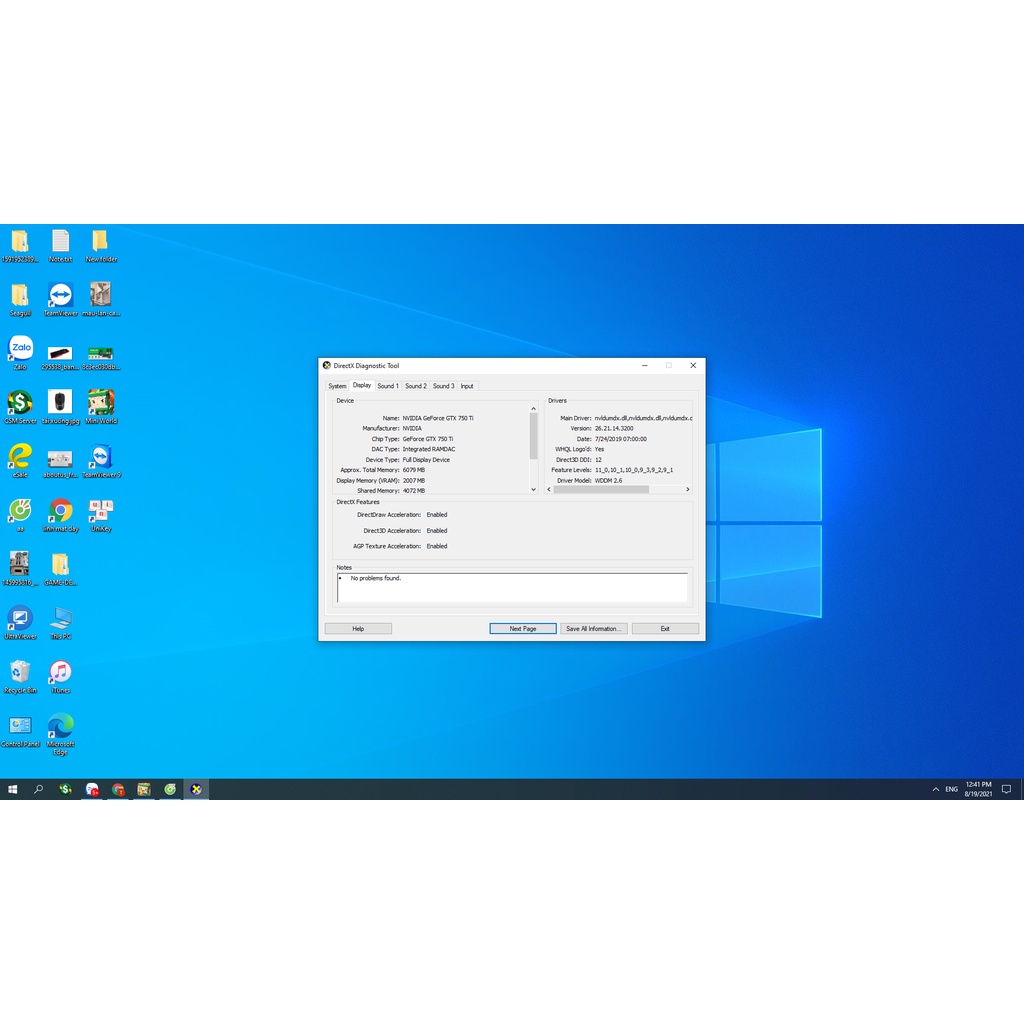Viewport: 1024px width, 1024px height.
Task: Expand hidden system tray icons chevron
Action: (935, 789)
